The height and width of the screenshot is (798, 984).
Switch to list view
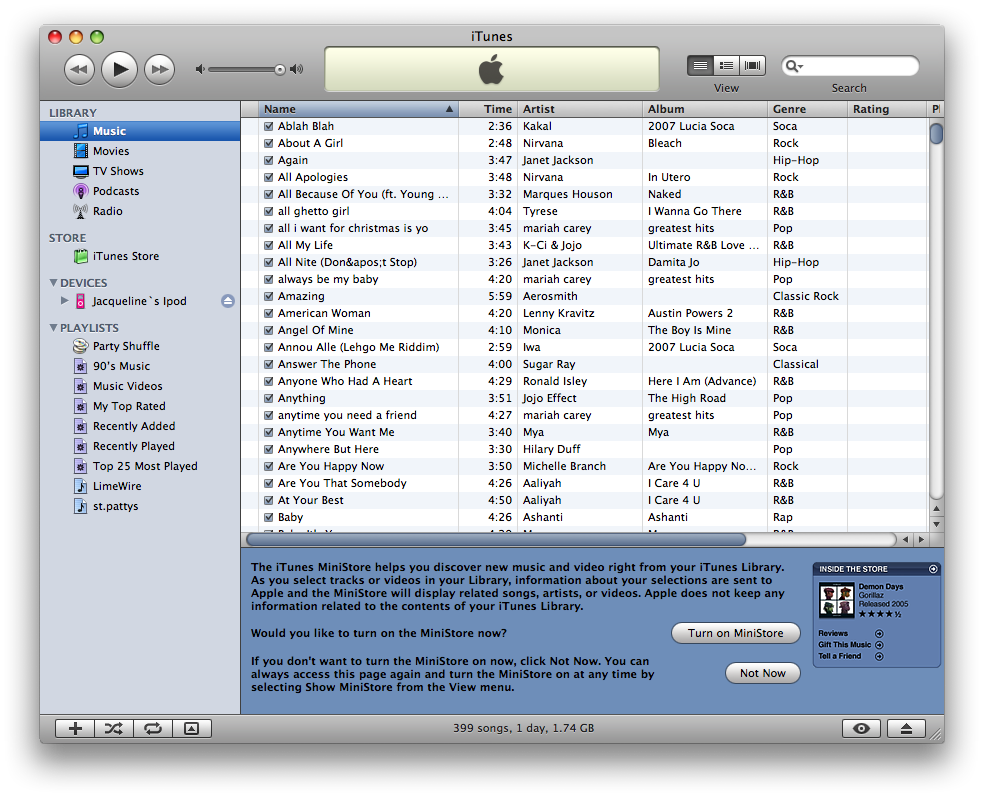[700, 65]
